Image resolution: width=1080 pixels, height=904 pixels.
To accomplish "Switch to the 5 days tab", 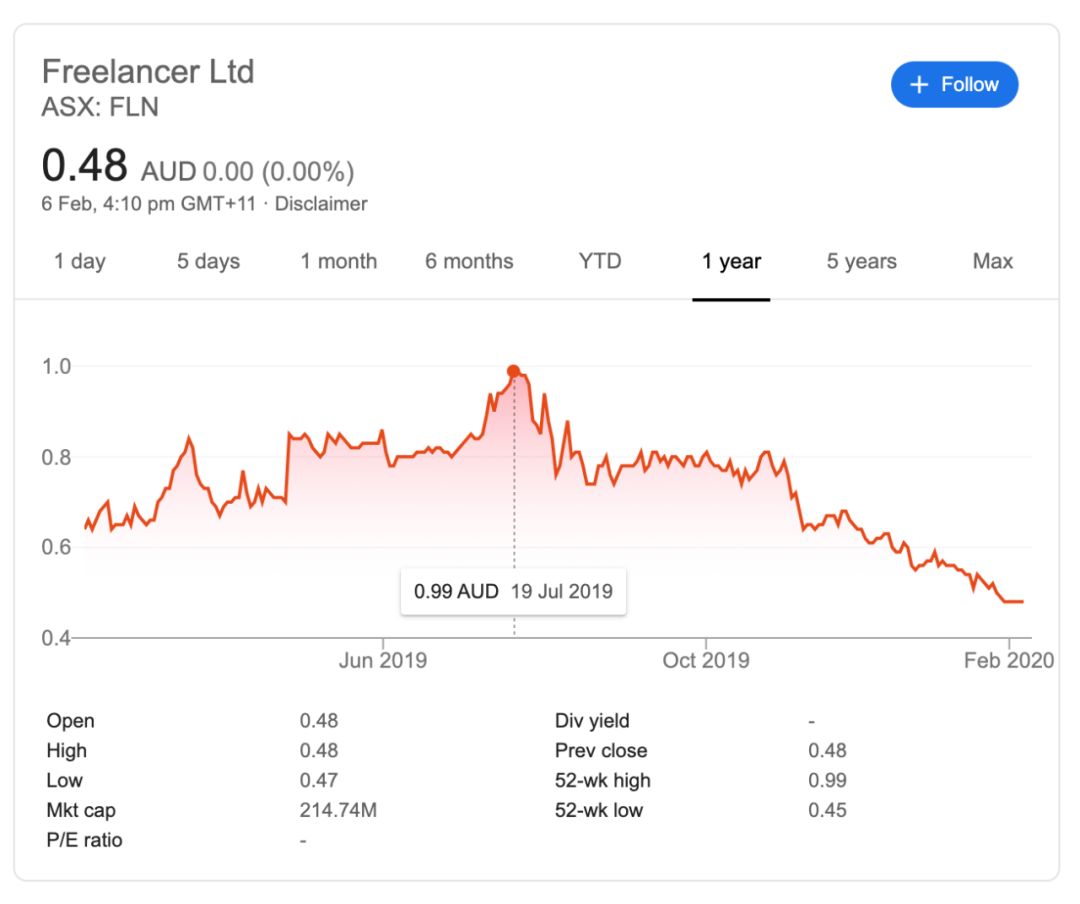I will point(211,262).
